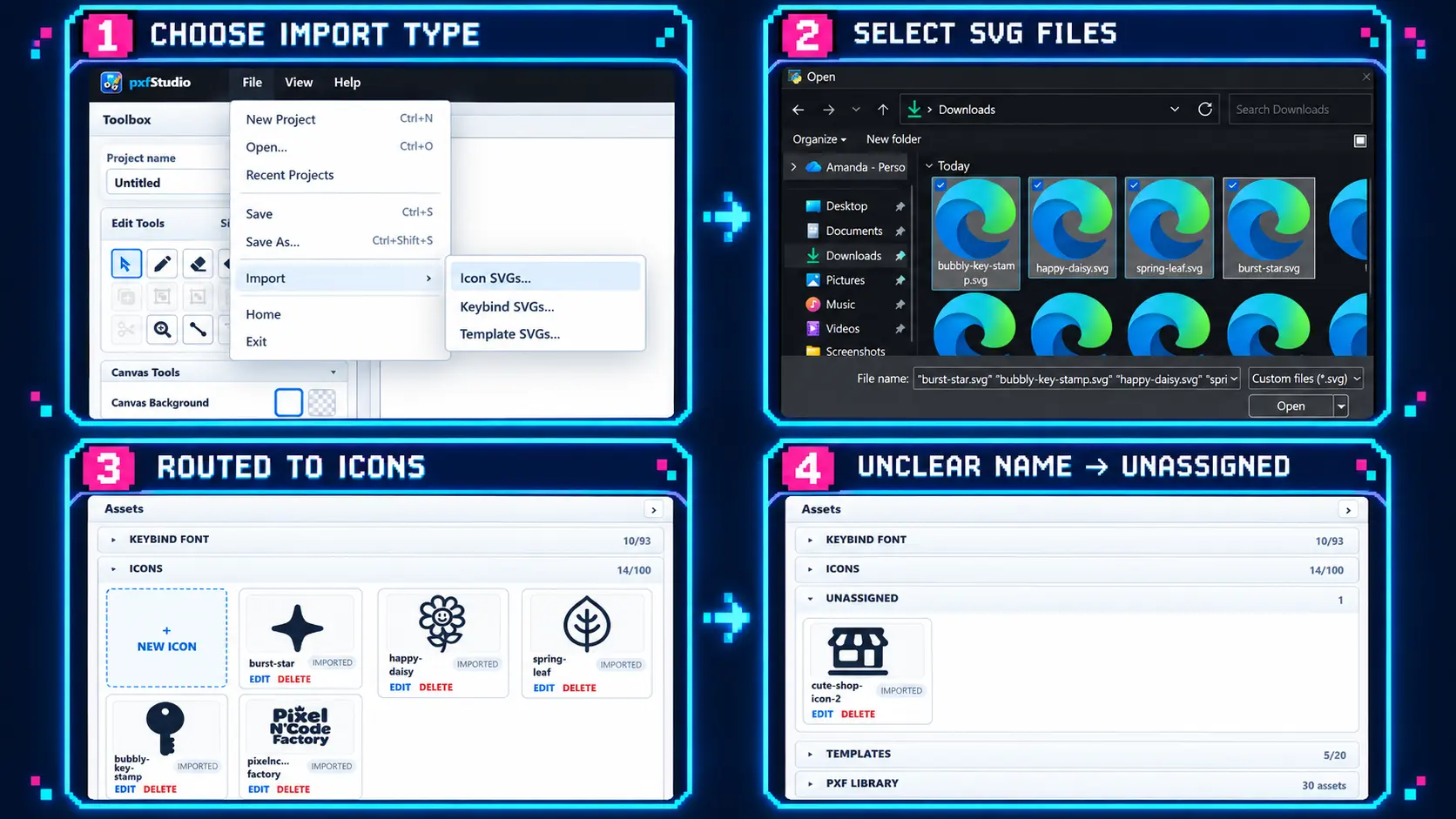Go up one folder level
The width and height of the screenshot is (1456, 819).
click(x=883, y=110)
